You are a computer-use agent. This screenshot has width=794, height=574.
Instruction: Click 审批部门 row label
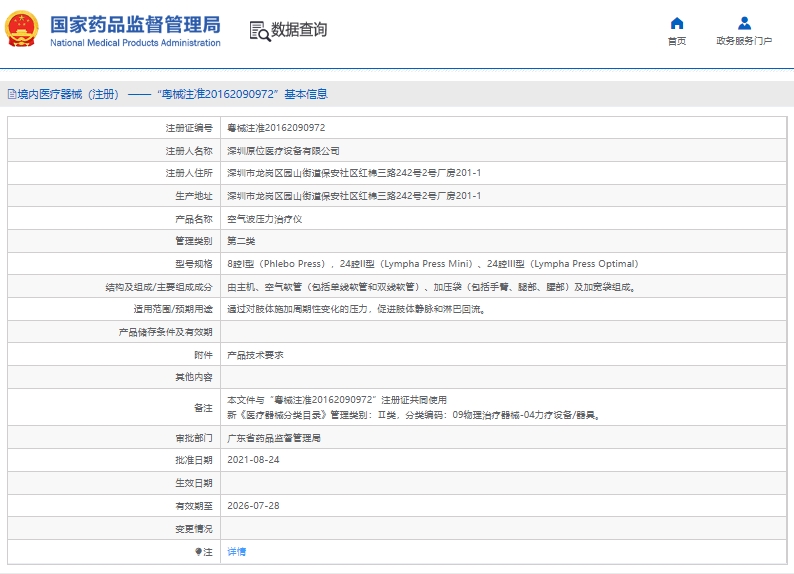click(194, 438)
